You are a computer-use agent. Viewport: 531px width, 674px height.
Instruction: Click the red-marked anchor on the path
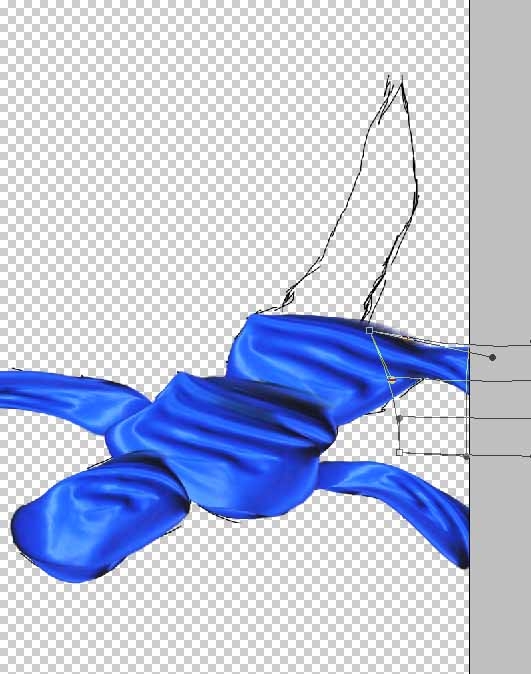pyautogui.click(x=392, y=380)
